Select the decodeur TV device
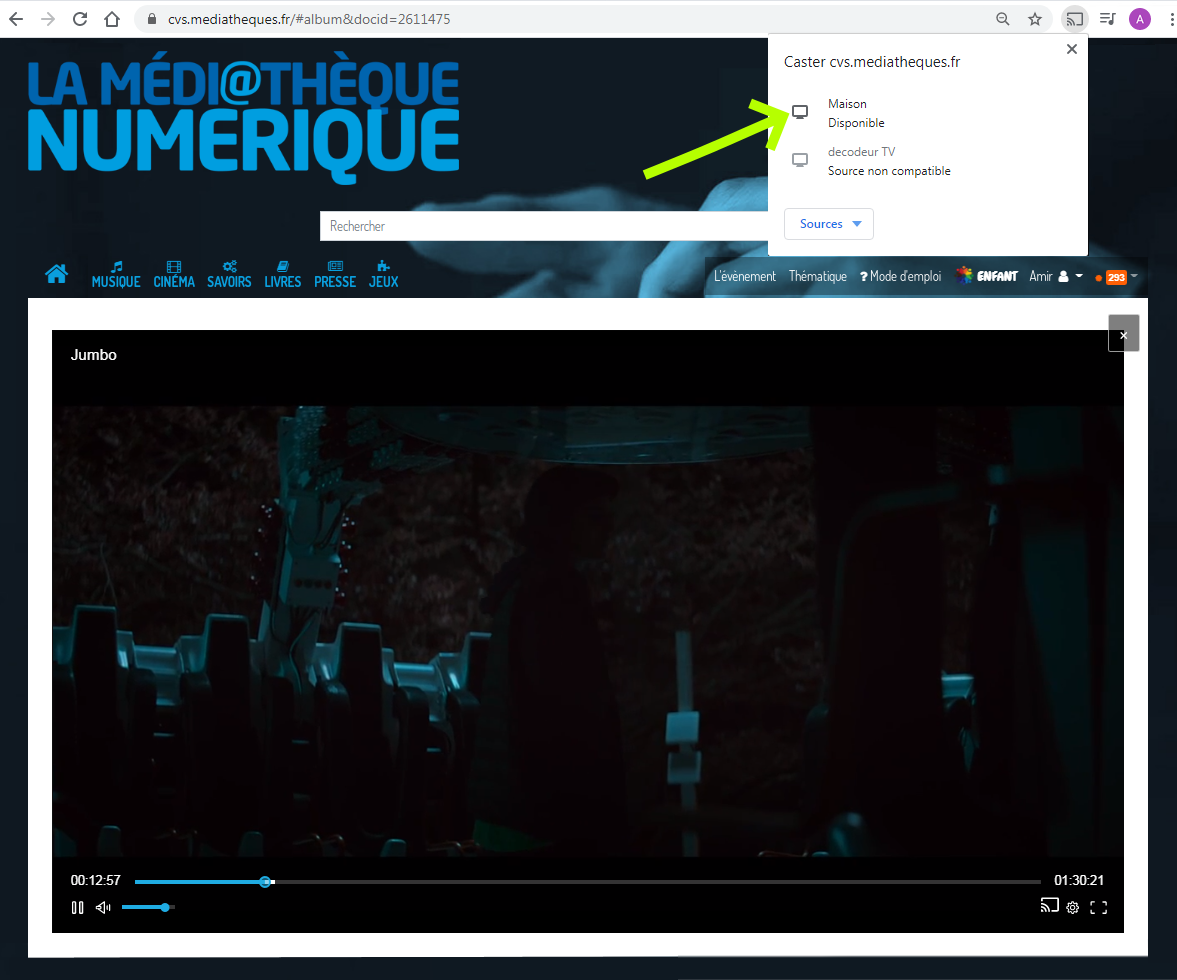1177x980 pixels. (x=928, y=161)
